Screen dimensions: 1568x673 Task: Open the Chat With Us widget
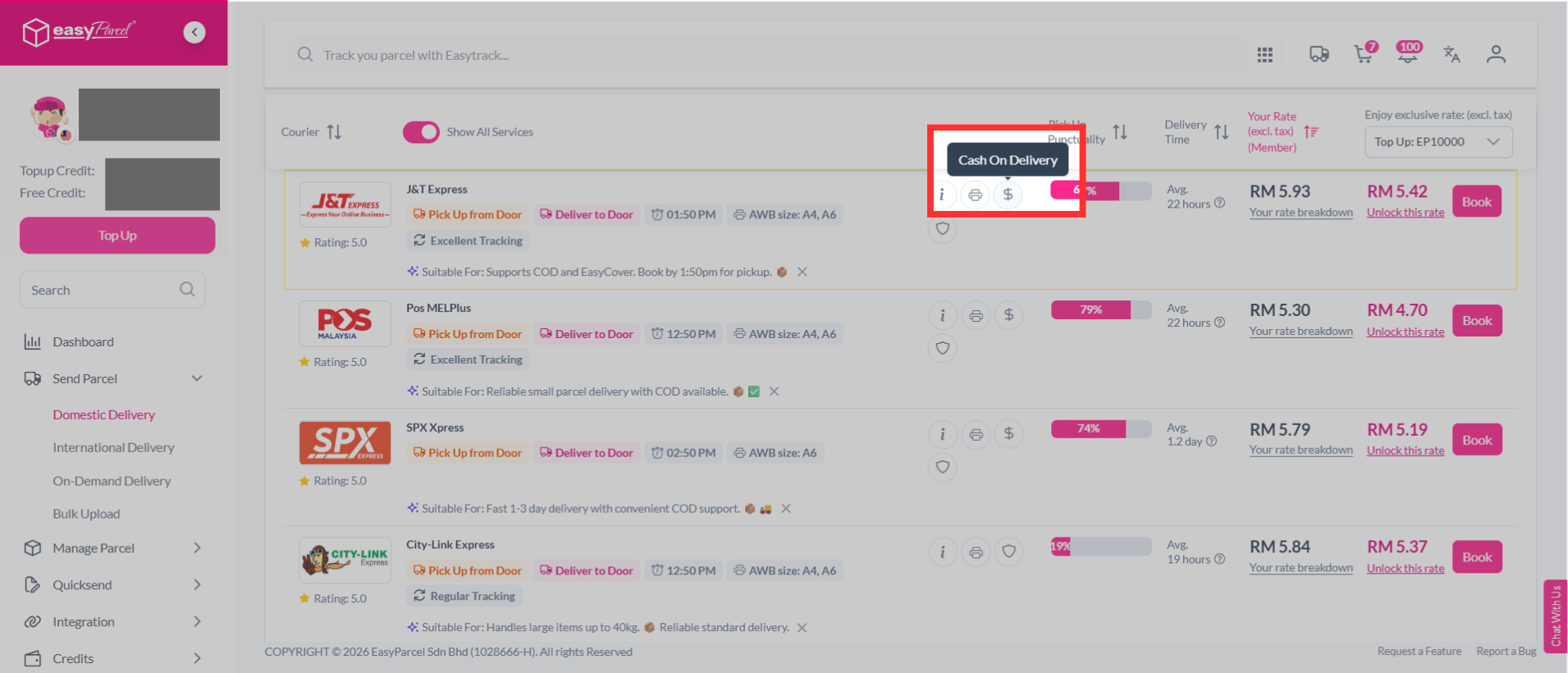pyautogui.click(x=1555, y=616)
